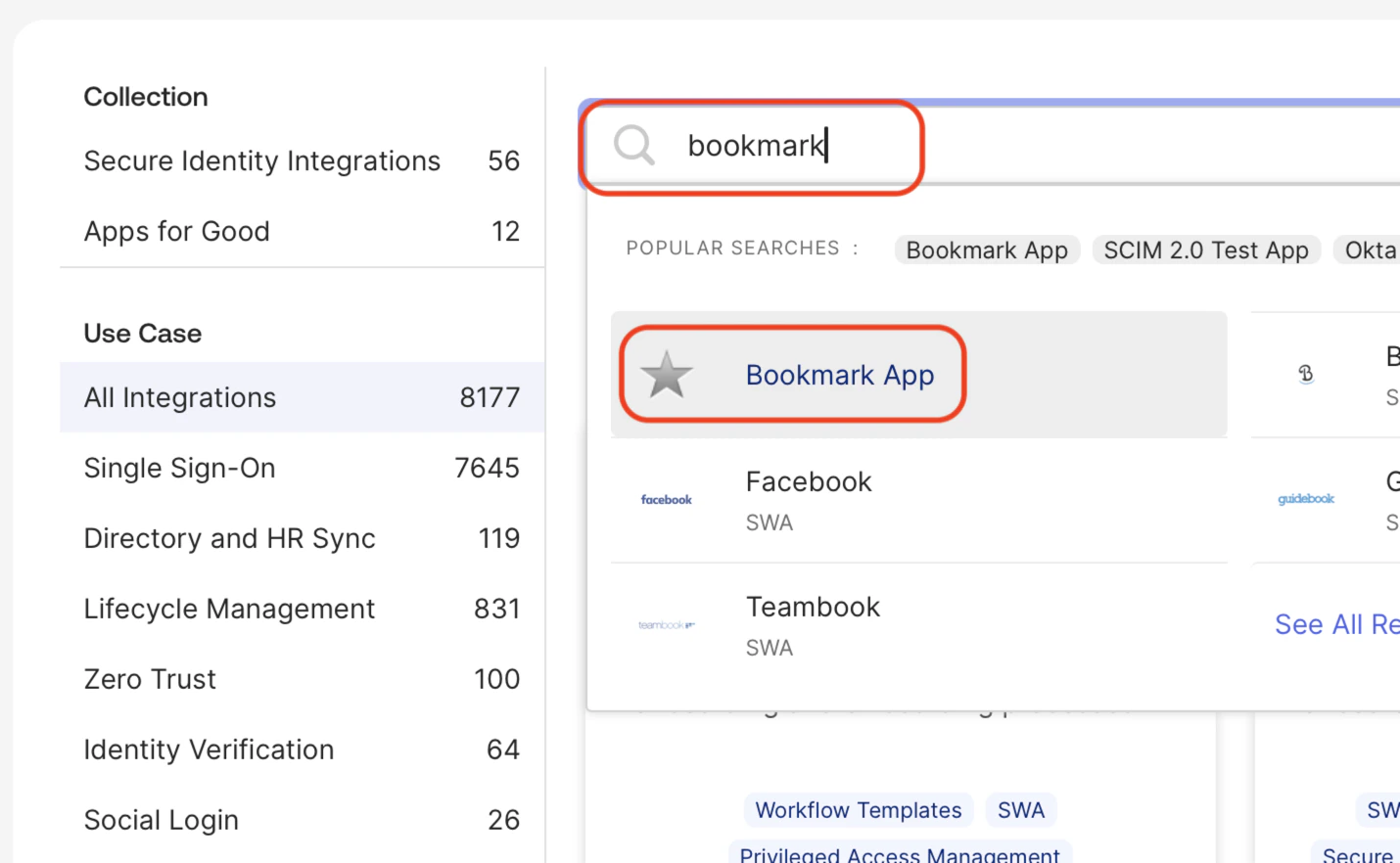
Task: Click the Privileged Access Management tag
Action: pyautogui.click(x=899, y=853)
